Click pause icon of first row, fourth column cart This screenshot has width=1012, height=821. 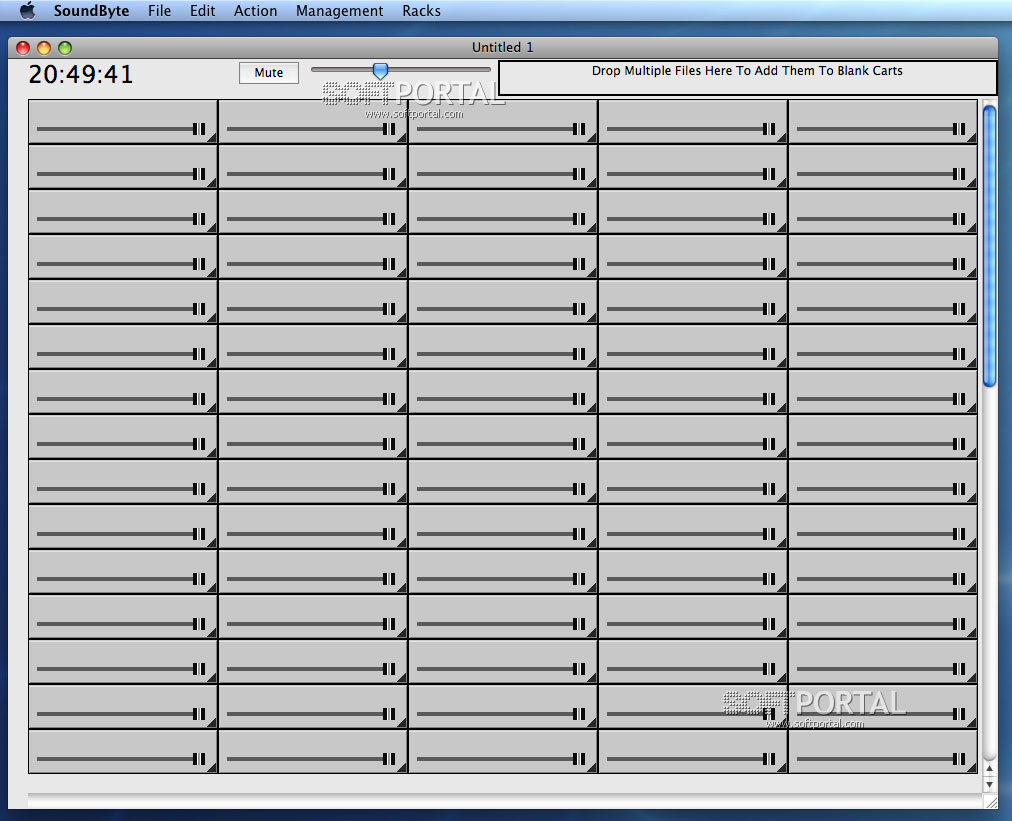point(769,129)
